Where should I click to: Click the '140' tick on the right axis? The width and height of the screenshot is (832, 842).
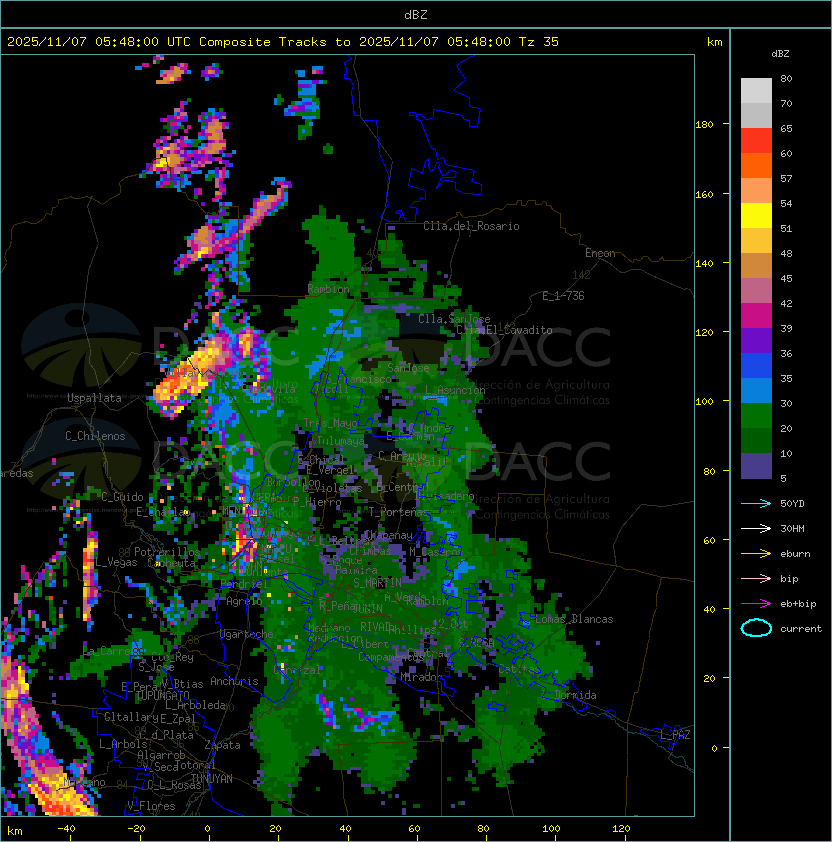(704, 263)
